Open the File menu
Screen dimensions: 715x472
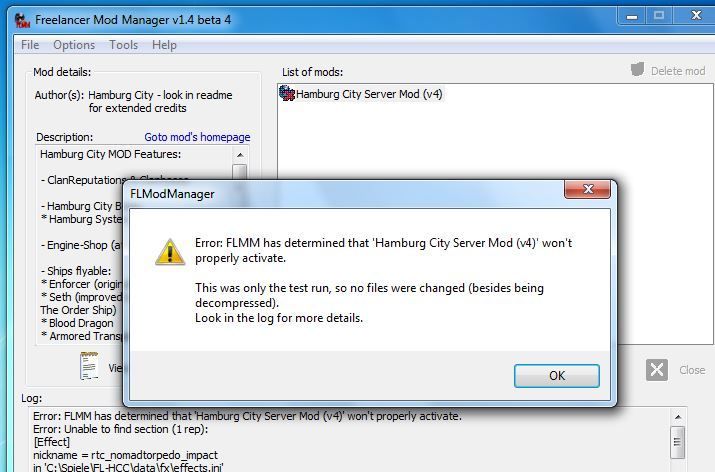[x=30, y=45]
